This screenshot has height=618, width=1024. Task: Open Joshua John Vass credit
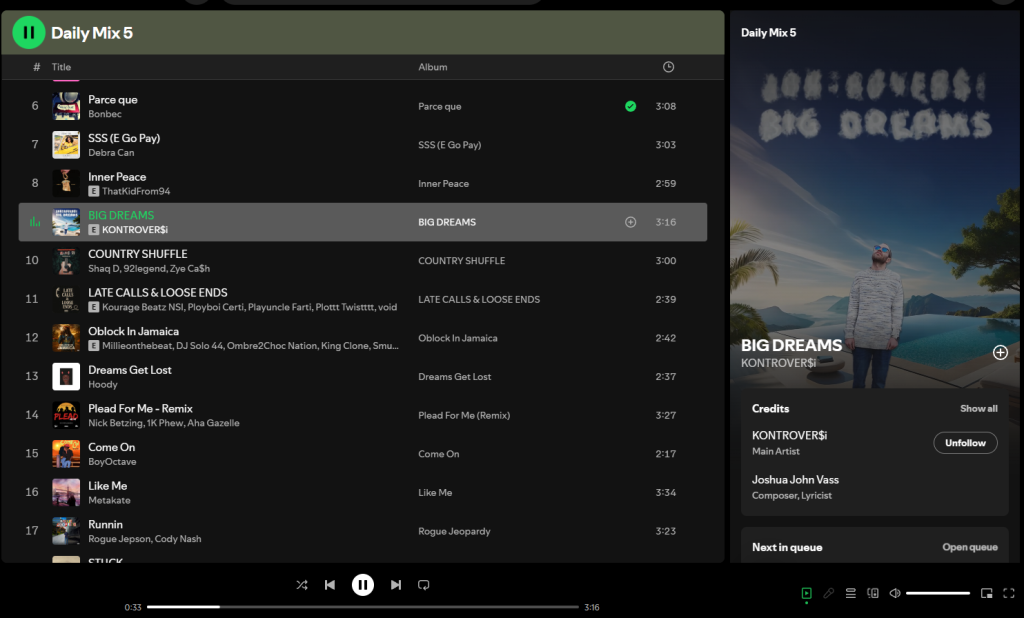click(x=795, y=480)
